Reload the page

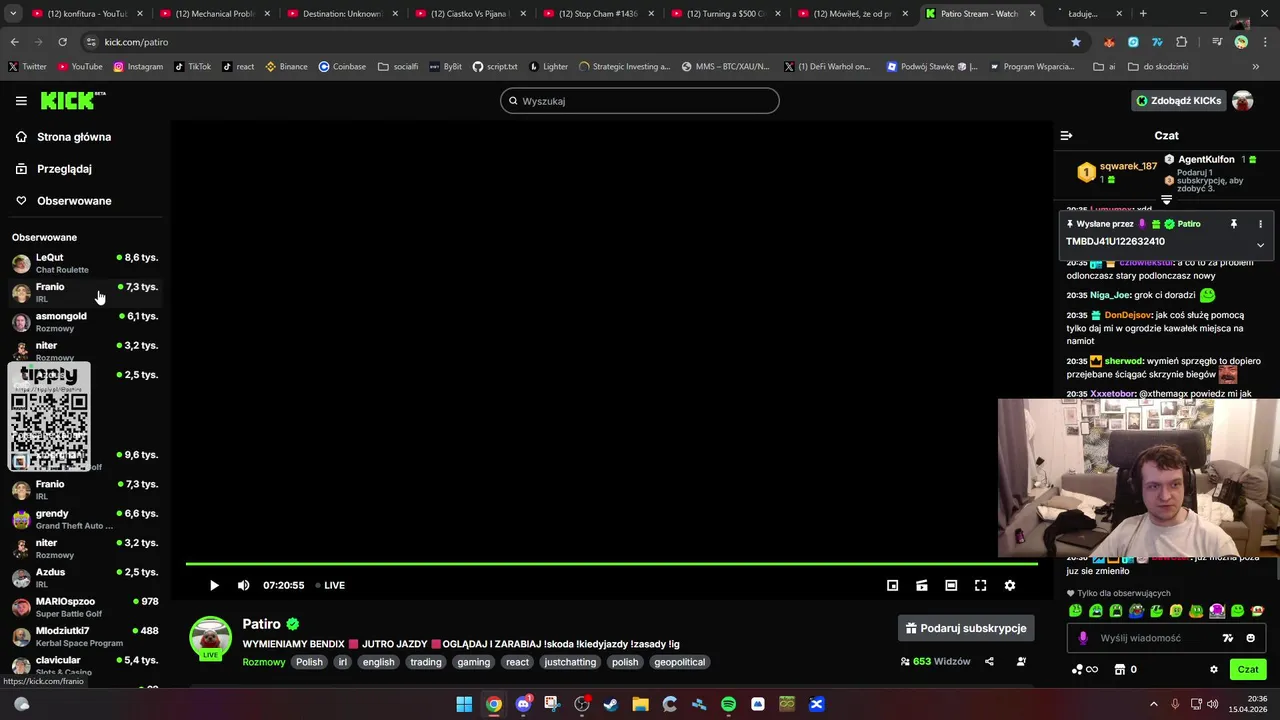click(62, 42)
